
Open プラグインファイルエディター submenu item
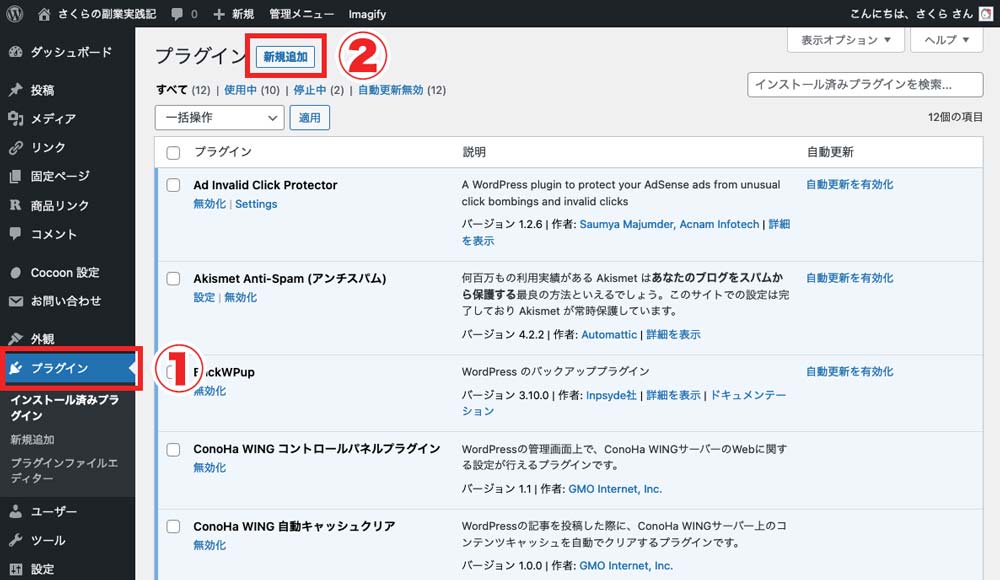tap(64, 470)
